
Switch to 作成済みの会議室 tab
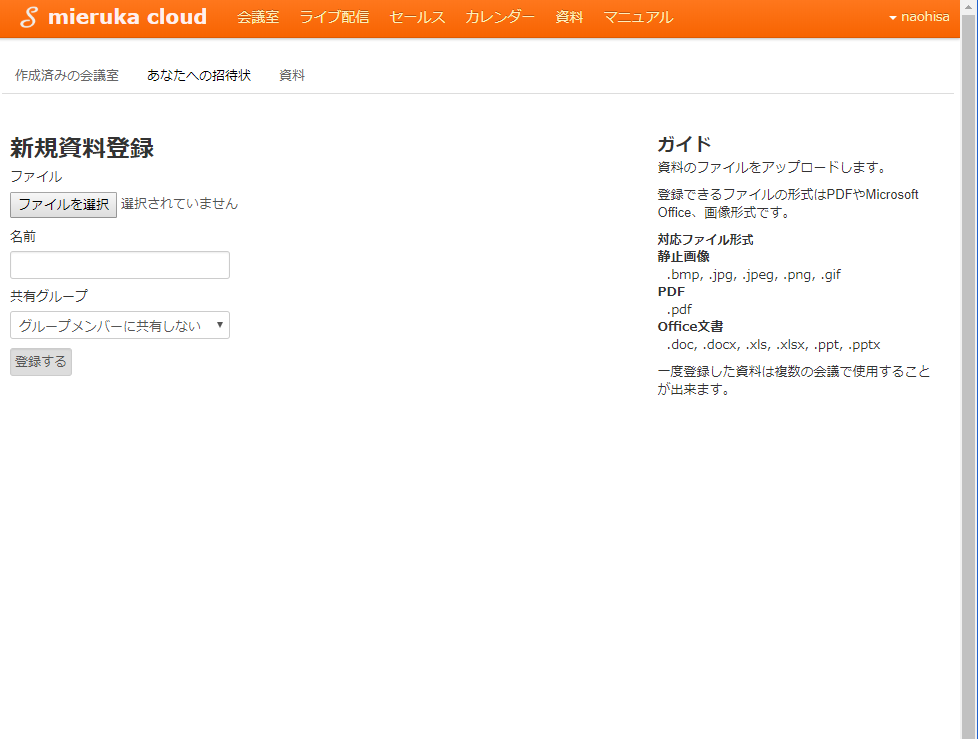(x=67, y=76)
